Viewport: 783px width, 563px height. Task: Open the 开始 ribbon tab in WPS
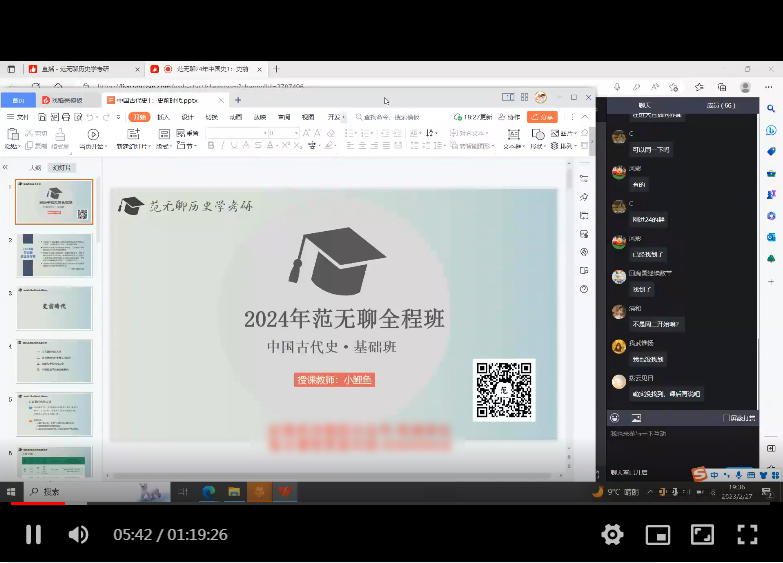coord(139,117)
